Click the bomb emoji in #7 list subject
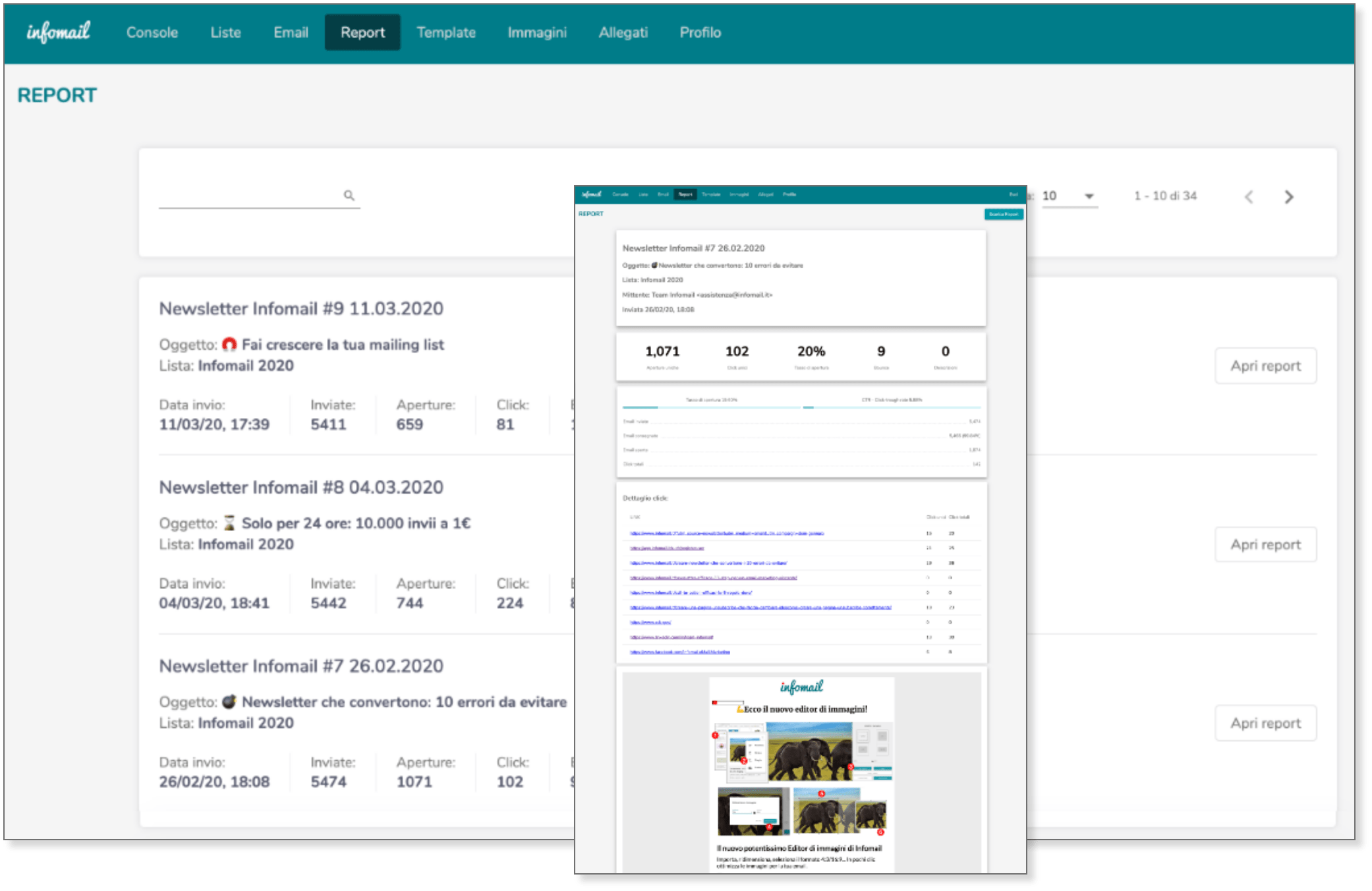The width and height of the screenshot is (1372, 891). point(229,701)
